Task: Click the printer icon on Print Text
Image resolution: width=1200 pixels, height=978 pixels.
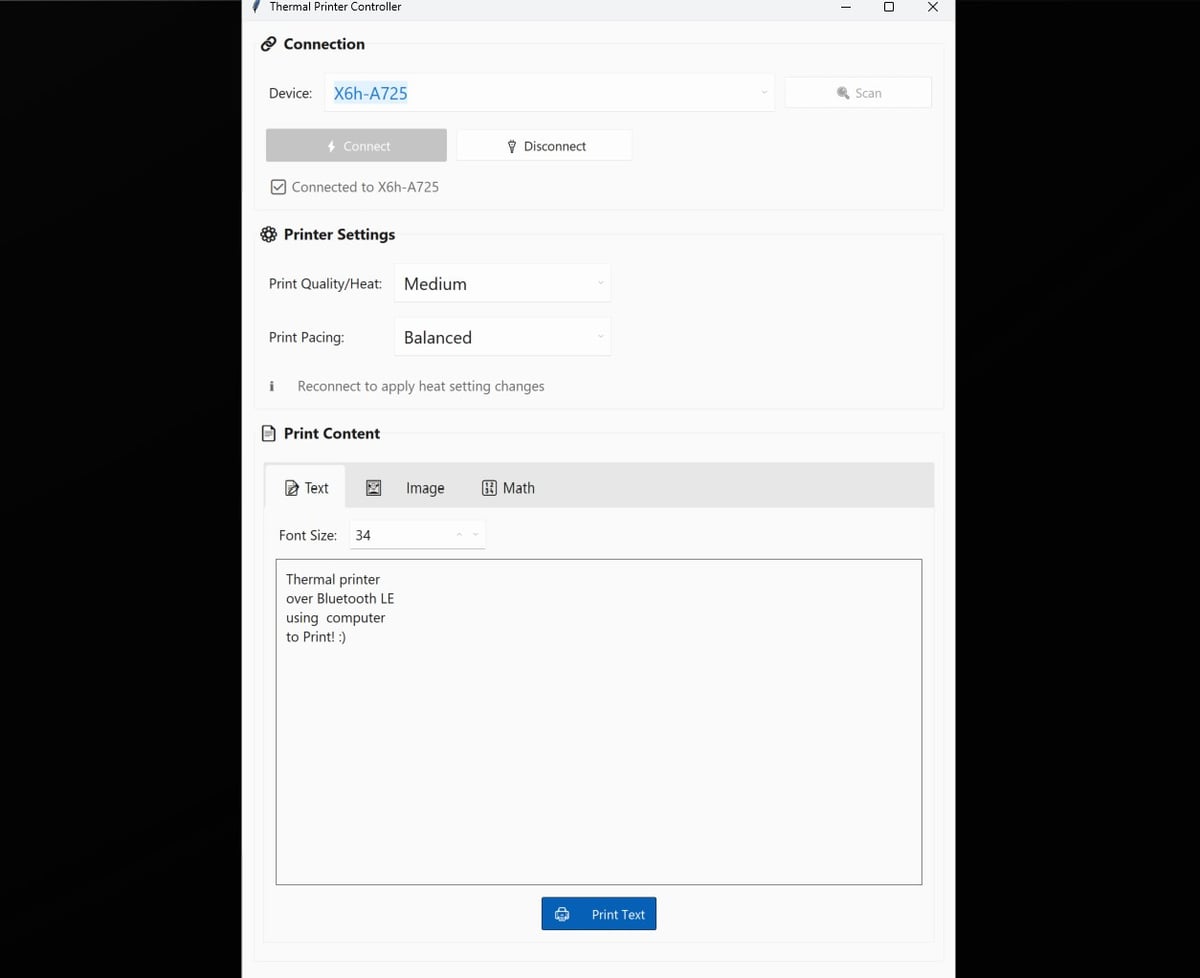Action: pyautogui.click(x=562, y=914)
